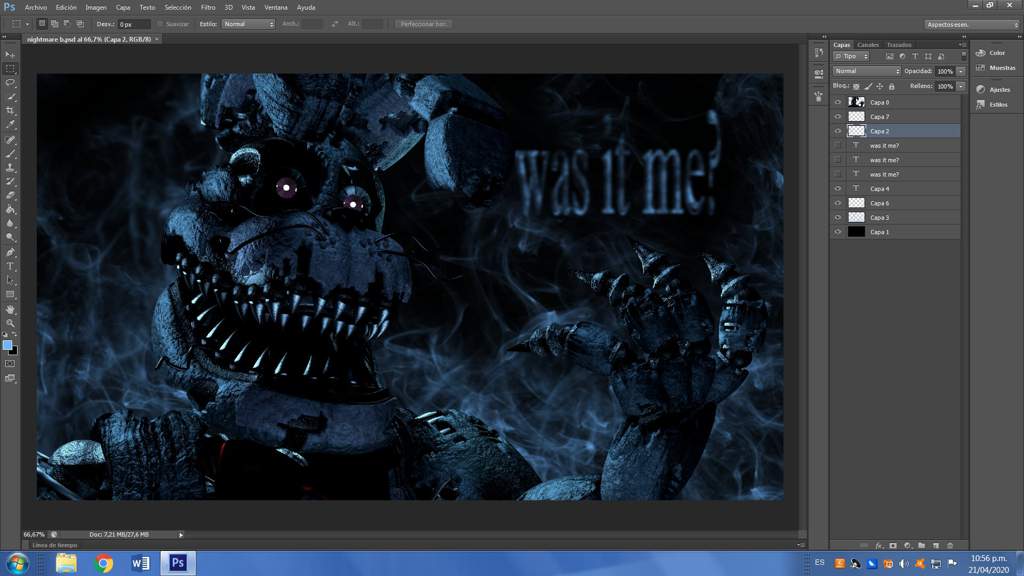Toggle the Suavizar checkbox

click(160, 24)
